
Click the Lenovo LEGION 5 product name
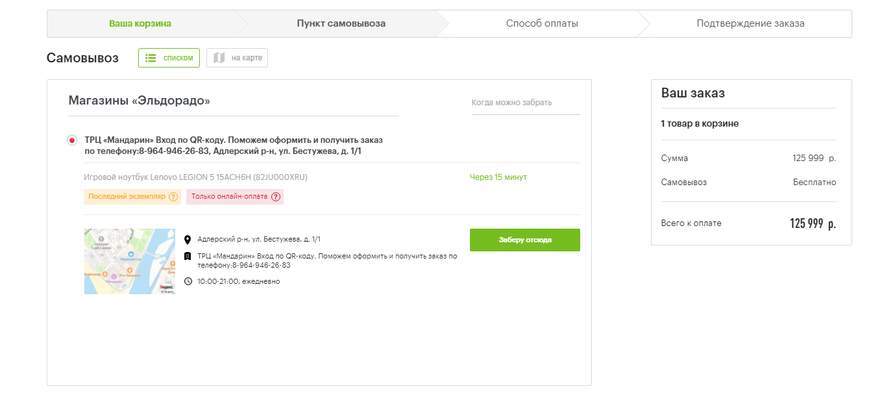click(x=196, y=177)
